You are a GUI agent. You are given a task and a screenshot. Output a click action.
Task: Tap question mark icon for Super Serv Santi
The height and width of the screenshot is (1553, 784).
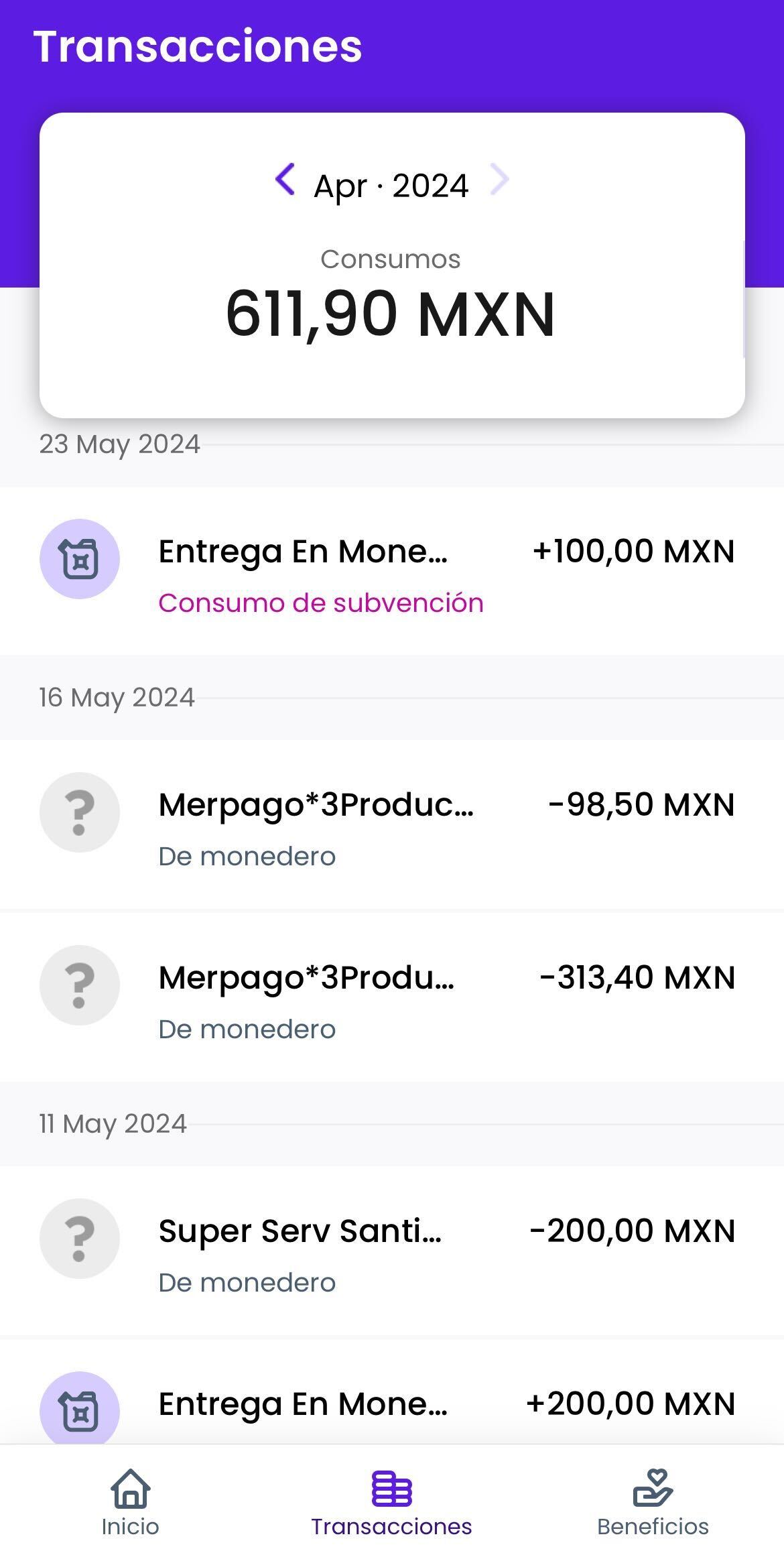coord(80,1239)
